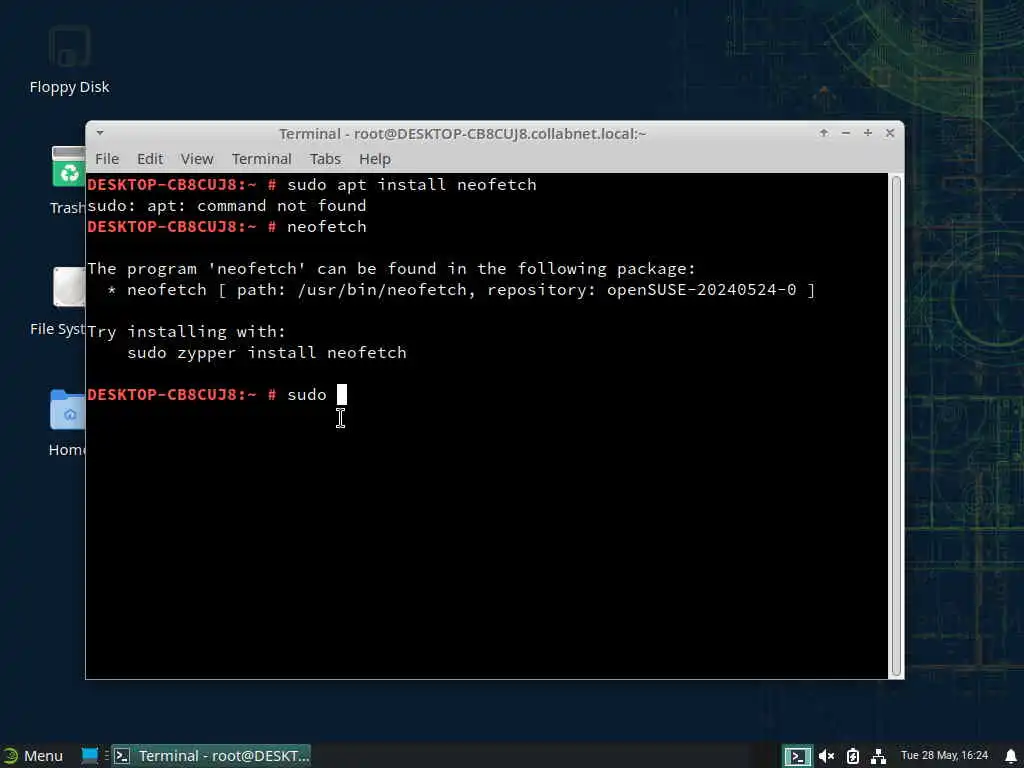
Task: Click the shade (roll up) window button
Action: (824, 133)
